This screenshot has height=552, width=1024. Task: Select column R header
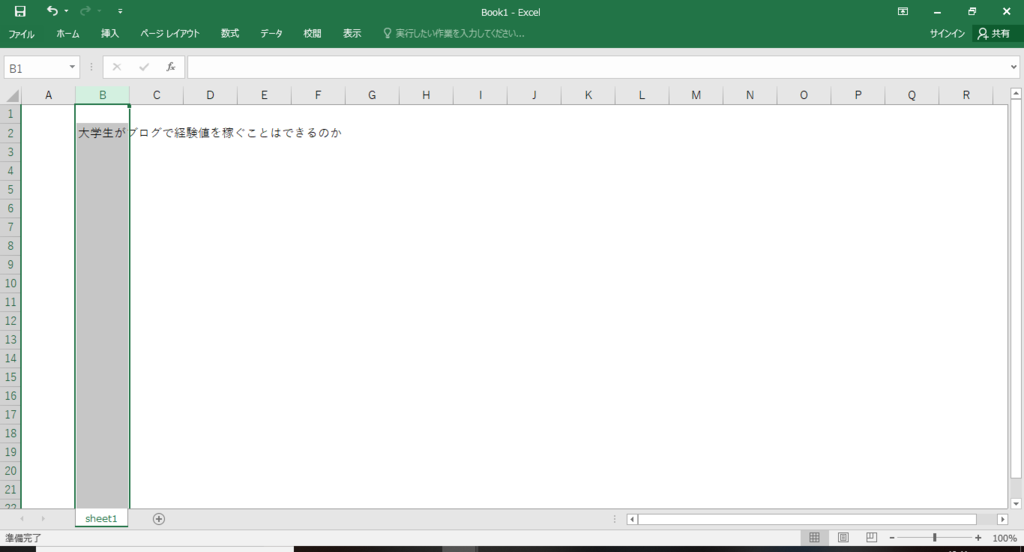[x=966, y=95]
